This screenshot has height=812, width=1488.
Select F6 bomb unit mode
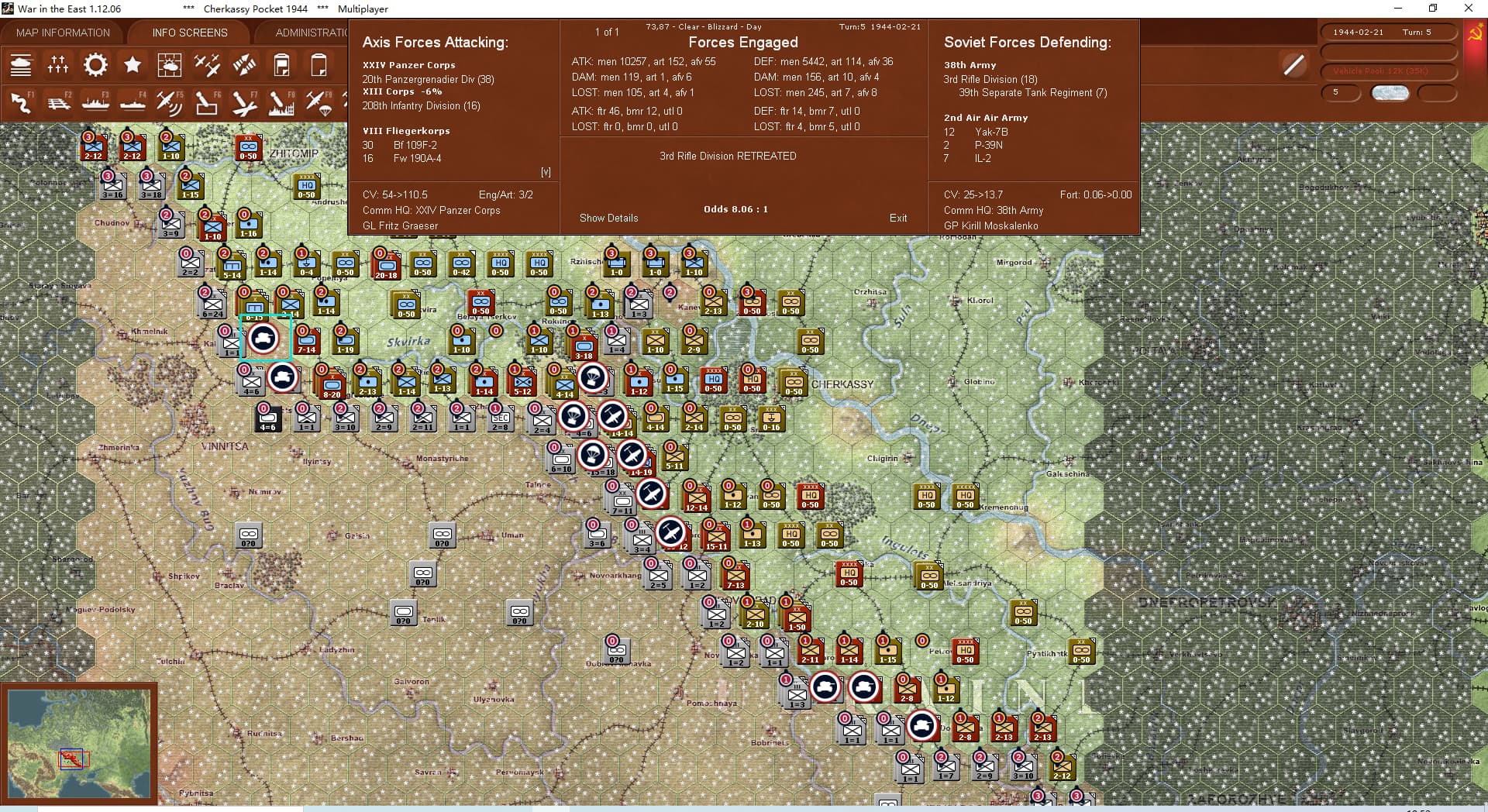point(207,103)
